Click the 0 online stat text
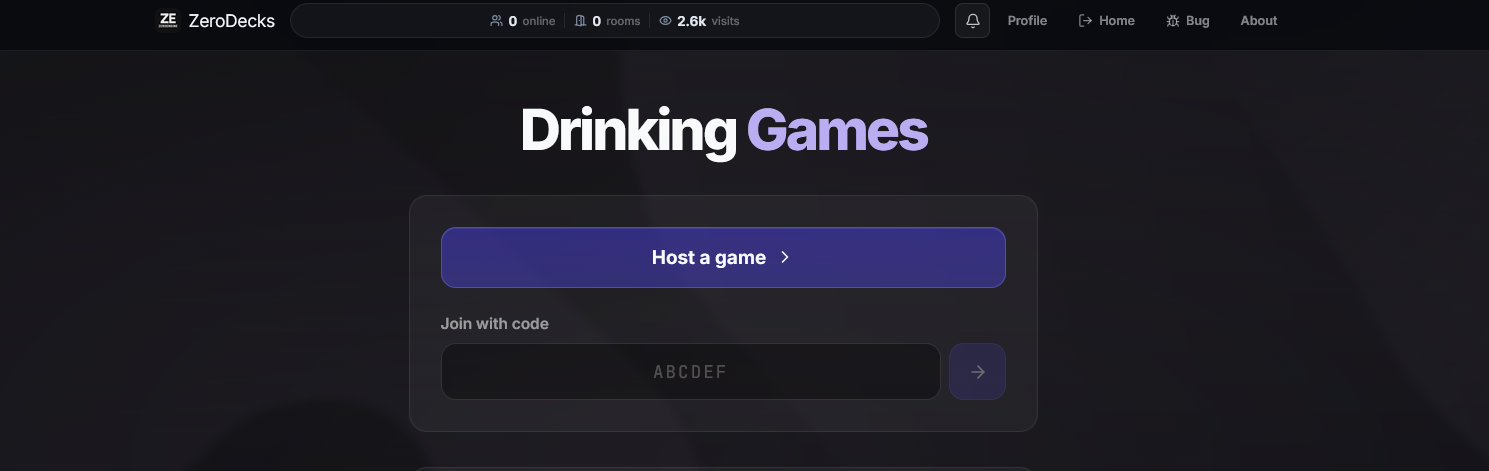 [x=531, y=20]
